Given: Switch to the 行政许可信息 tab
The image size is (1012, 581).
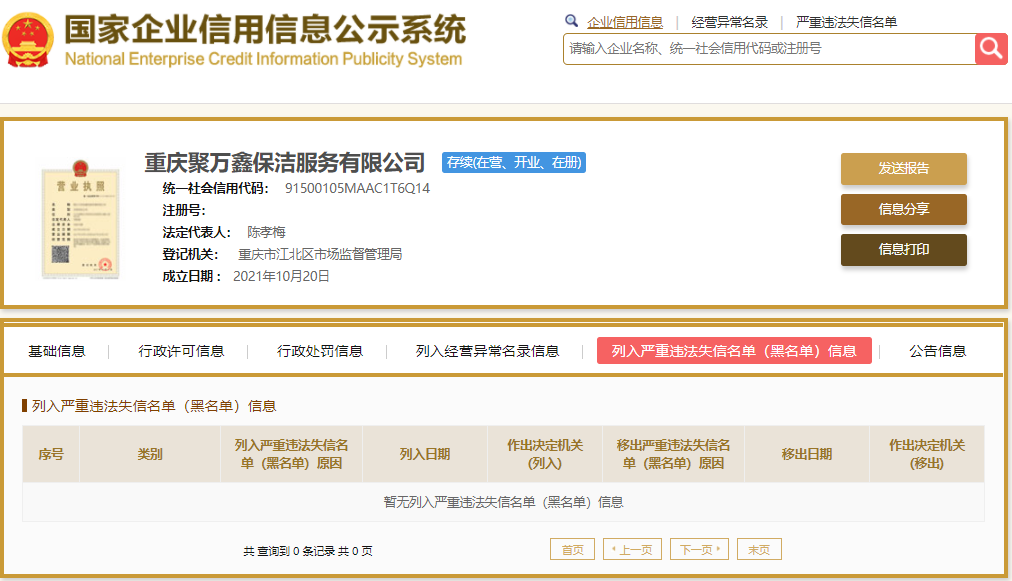Looking at the screenshot, I should [x=181, y=351].
